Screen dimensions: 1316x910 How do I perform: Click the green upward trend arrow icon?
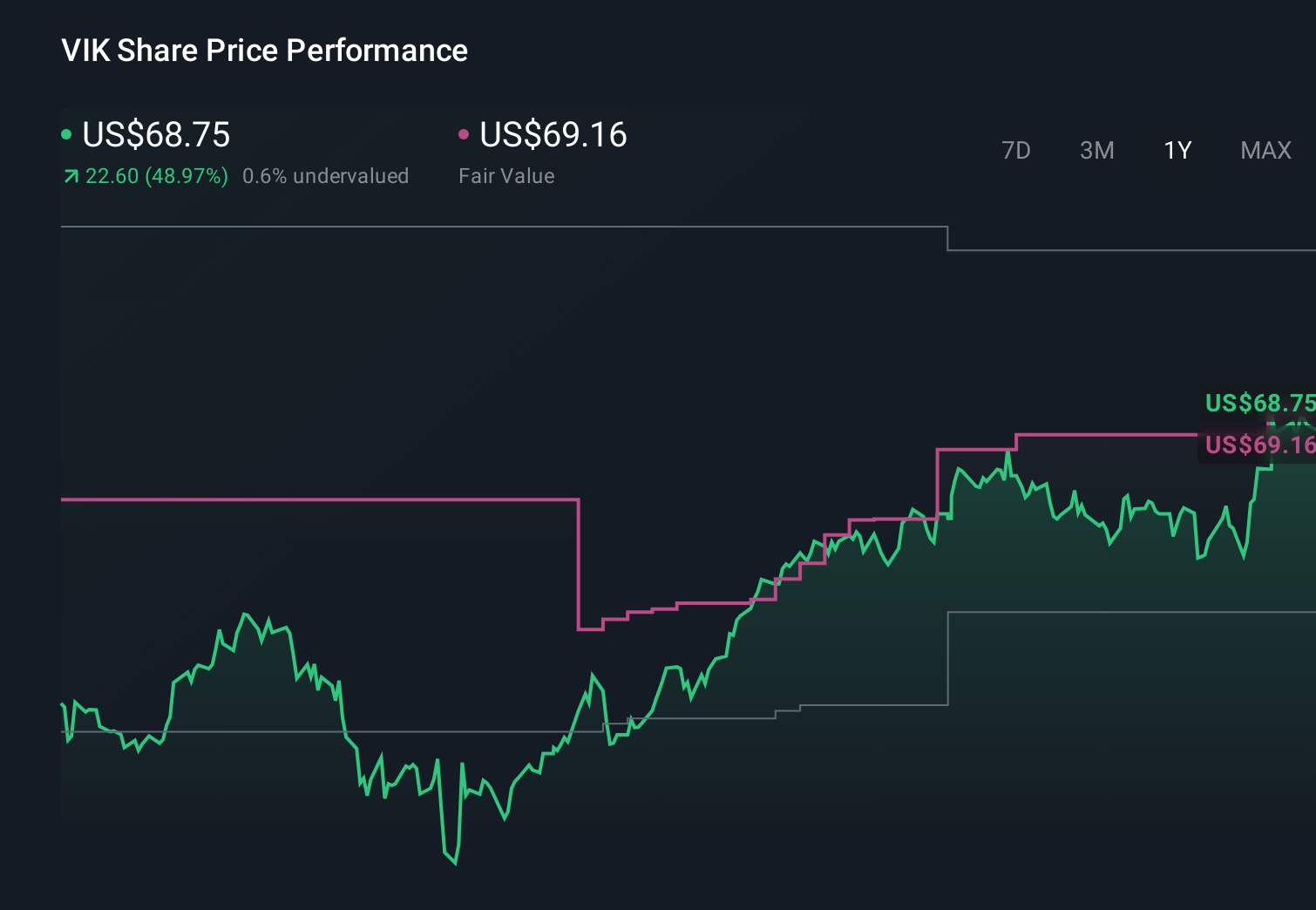point(71,176)
